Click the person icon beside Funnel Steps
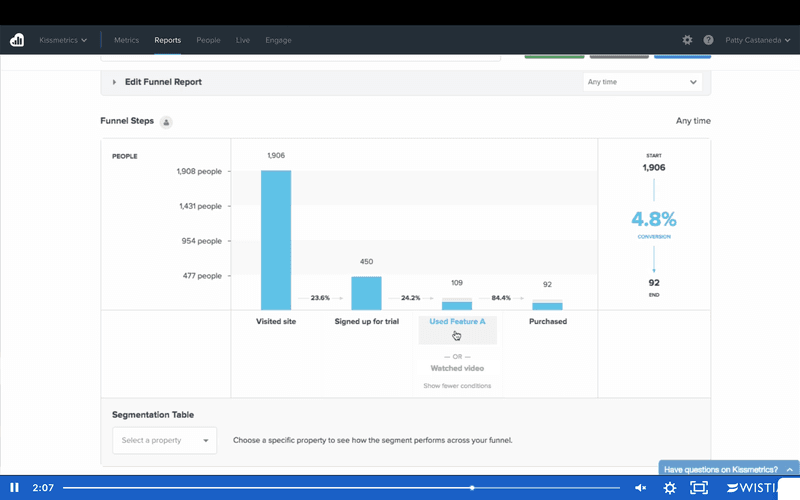 tap(167, 122)
